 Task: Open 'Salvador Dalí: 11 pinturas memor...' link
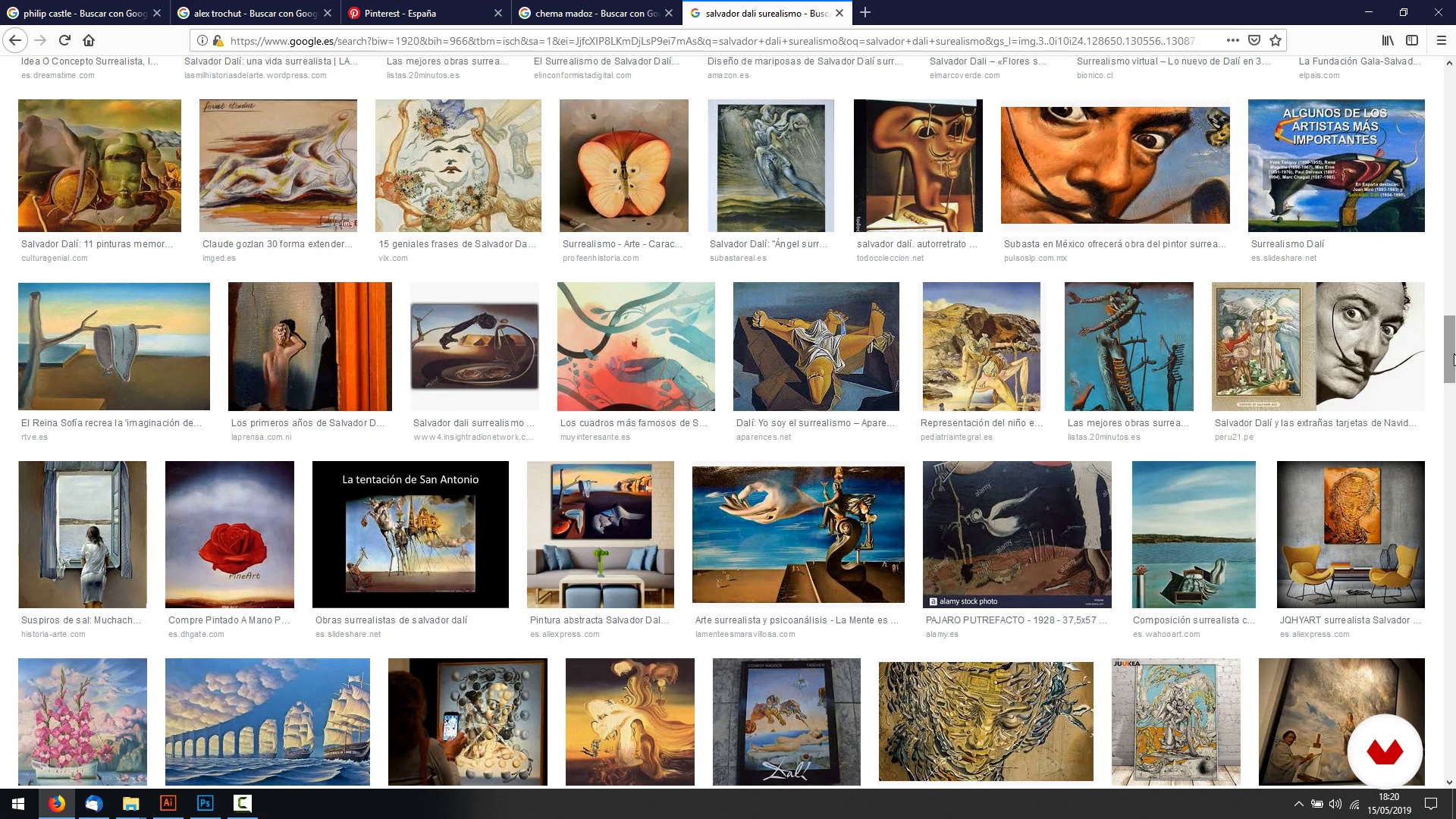(97, 244)
